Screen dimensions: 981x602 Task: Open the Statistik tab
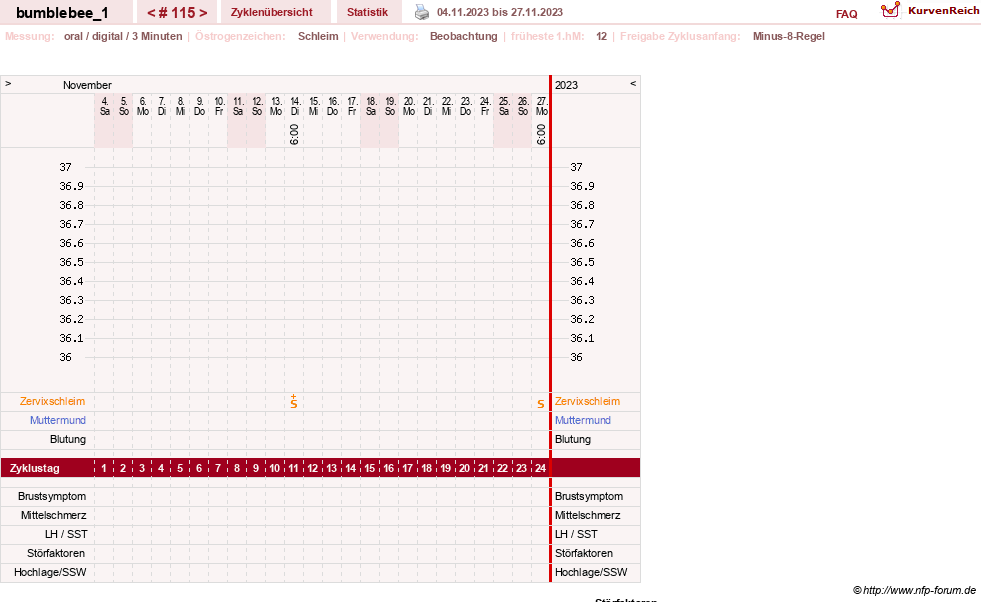(367, 13)
